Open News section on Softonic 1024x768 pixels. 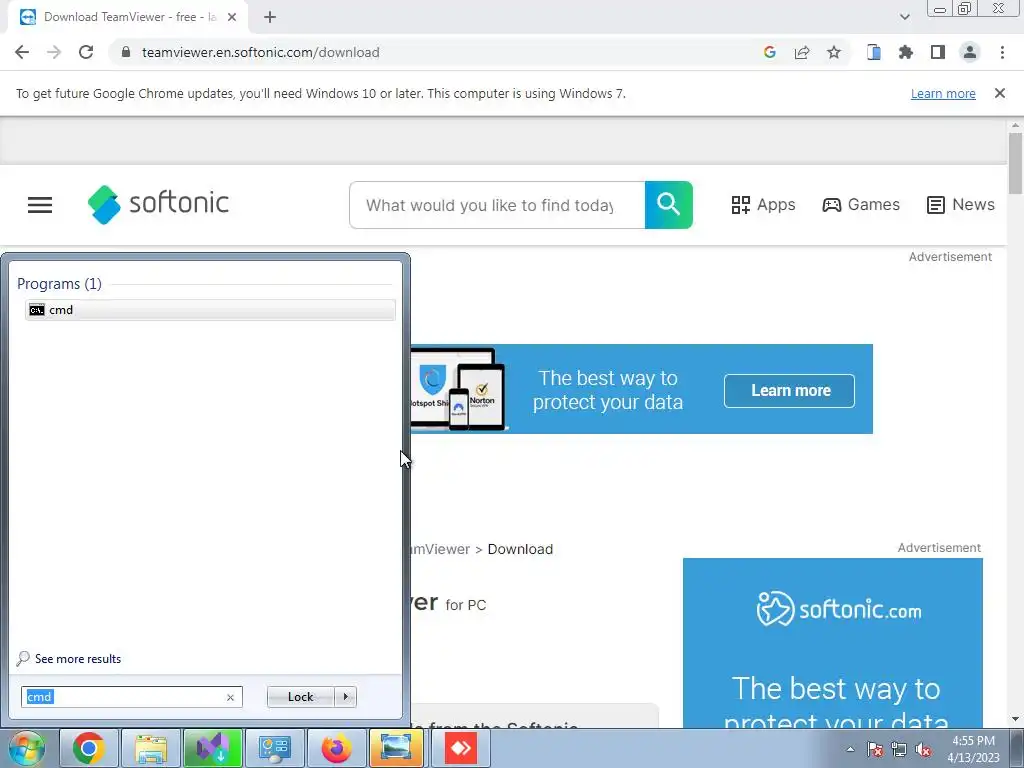(961, 204)
